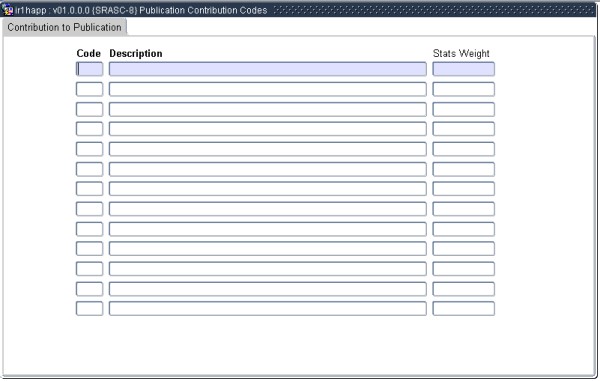Screen dimensions: 600x381
Task: Click the sixth row Stats Weight field
Action: [x=463, y=169]
